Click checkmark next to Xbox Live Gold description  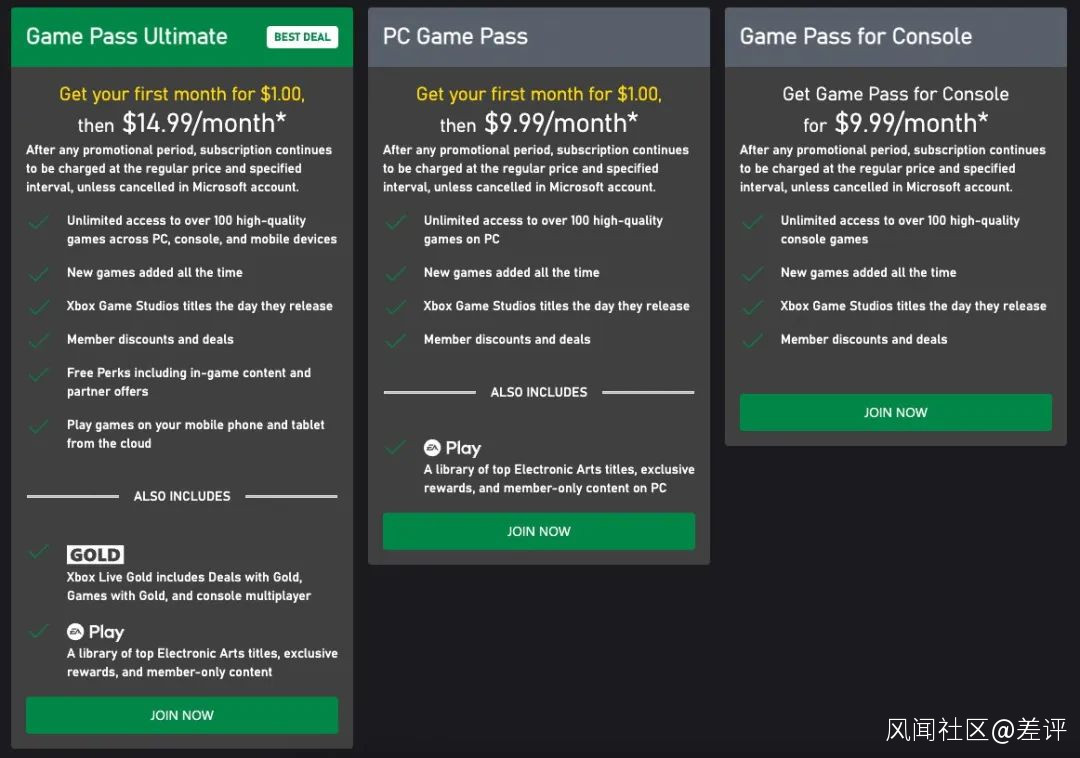pos(39,551)
